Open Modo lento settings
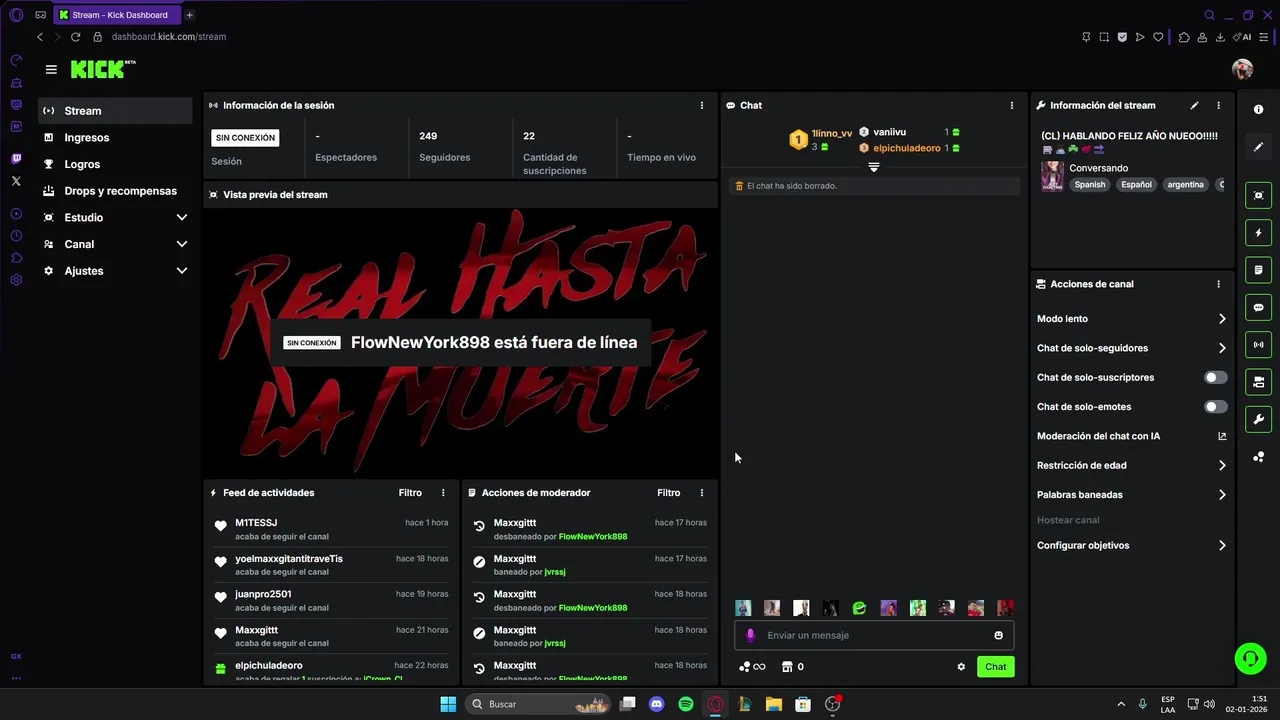The image size is (1280, 720). [x=1131, y=319]
